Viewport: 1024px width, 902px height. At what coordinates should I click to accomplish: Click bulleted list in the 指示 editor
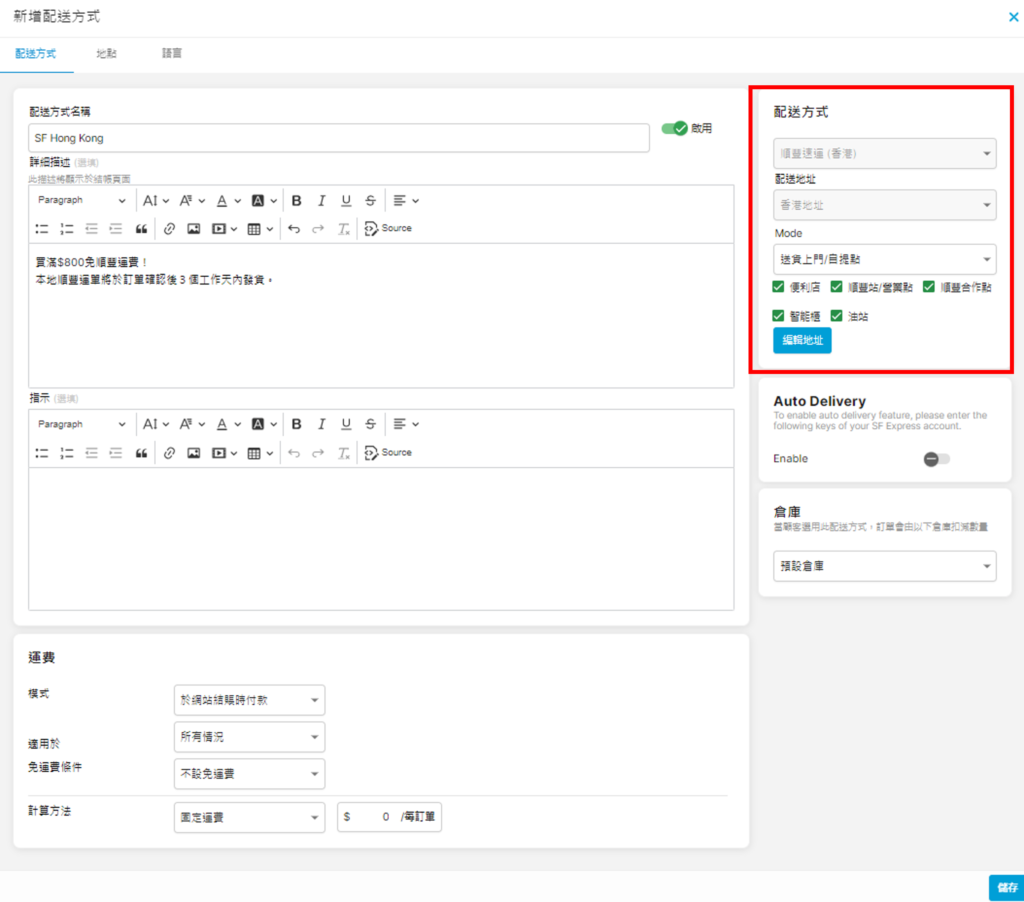click(42, 453)
